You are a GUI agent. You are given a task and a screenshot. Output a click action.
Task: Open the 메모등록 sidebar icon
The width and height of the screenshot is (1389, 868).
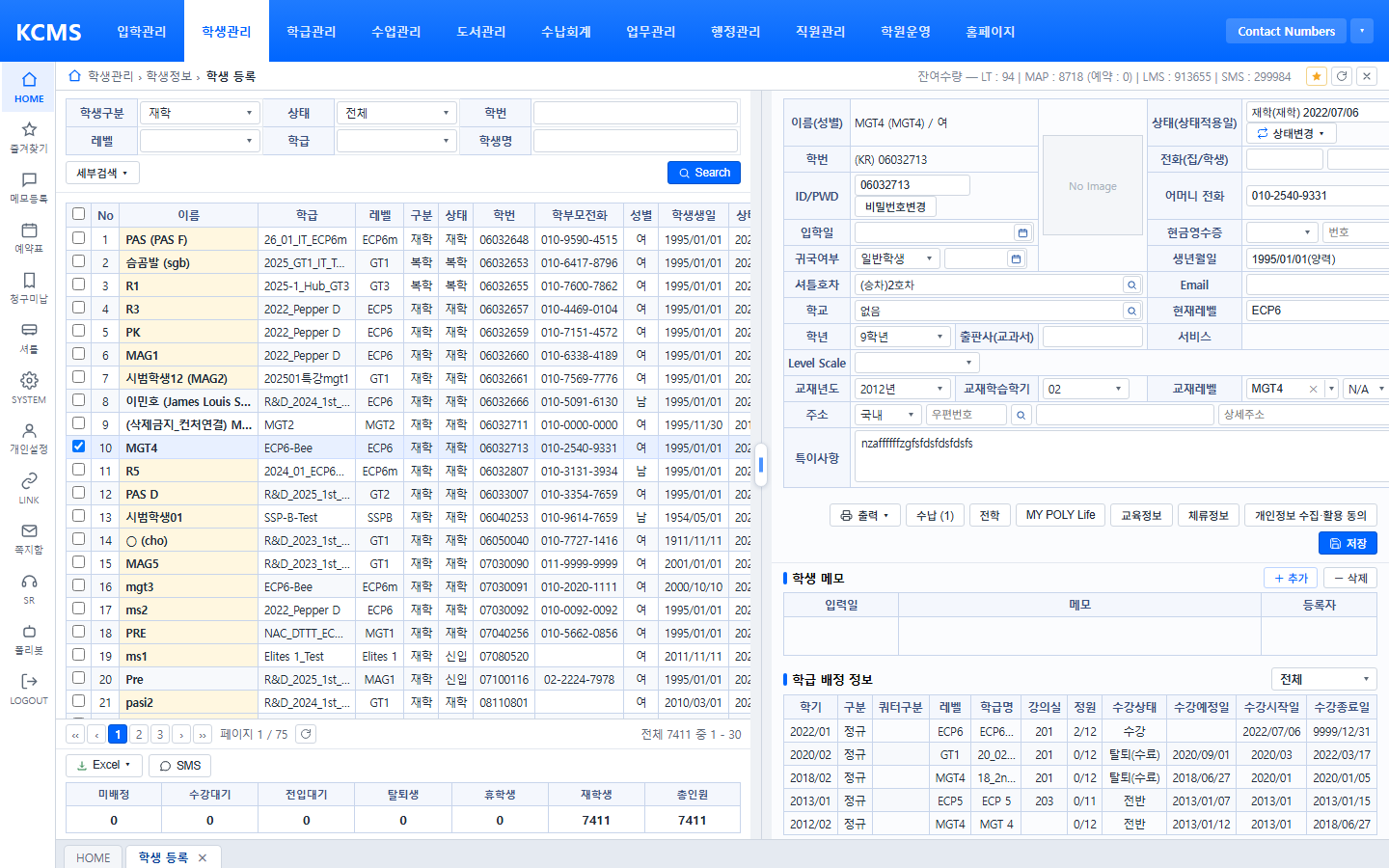point(29,187)
